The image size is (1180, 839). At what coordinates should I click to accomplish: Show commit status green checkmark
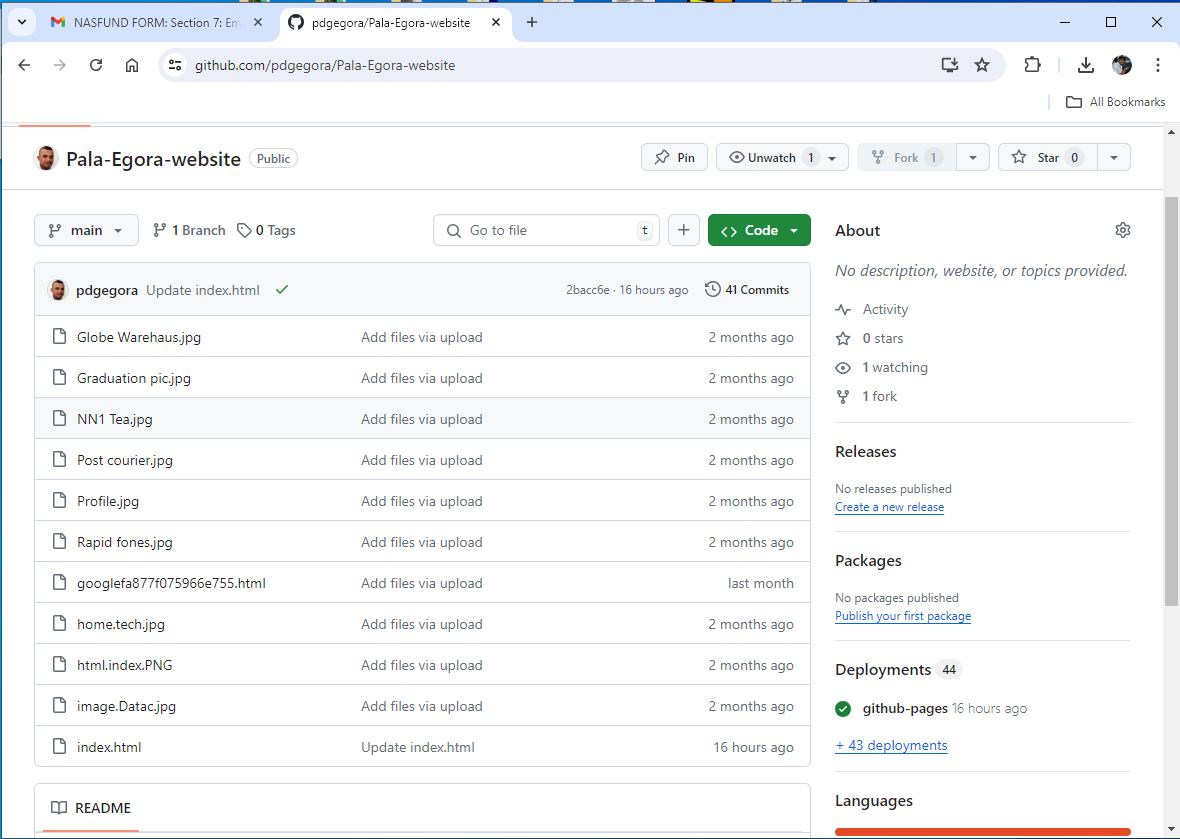[x=282, y=290]
